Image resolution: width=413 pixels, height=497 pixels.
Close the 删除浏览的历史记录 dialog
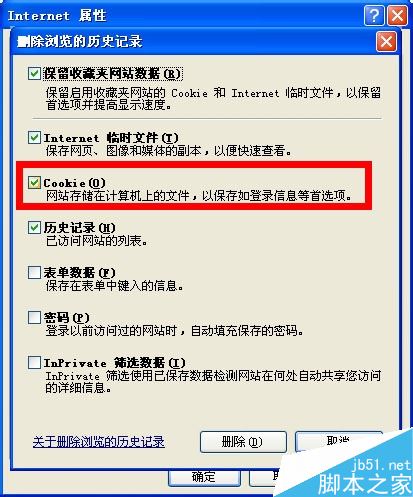pyautogui.click(x=386, y=42)
